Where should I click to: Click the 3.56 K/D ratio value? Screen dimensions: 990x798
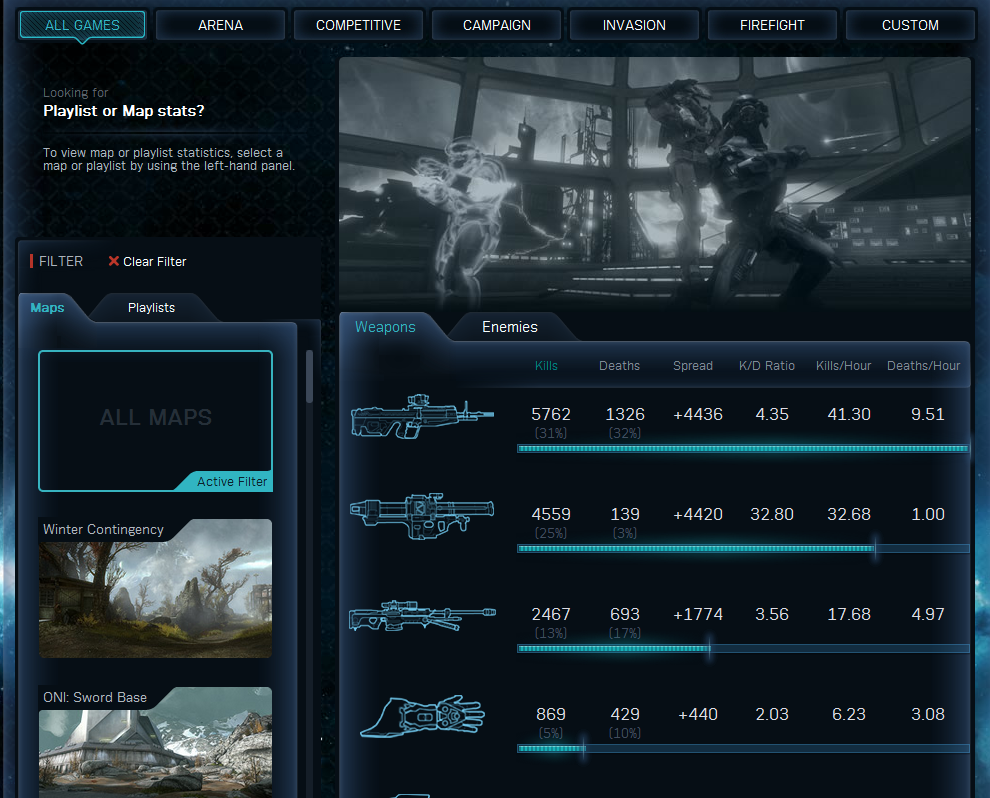point(772,614)
